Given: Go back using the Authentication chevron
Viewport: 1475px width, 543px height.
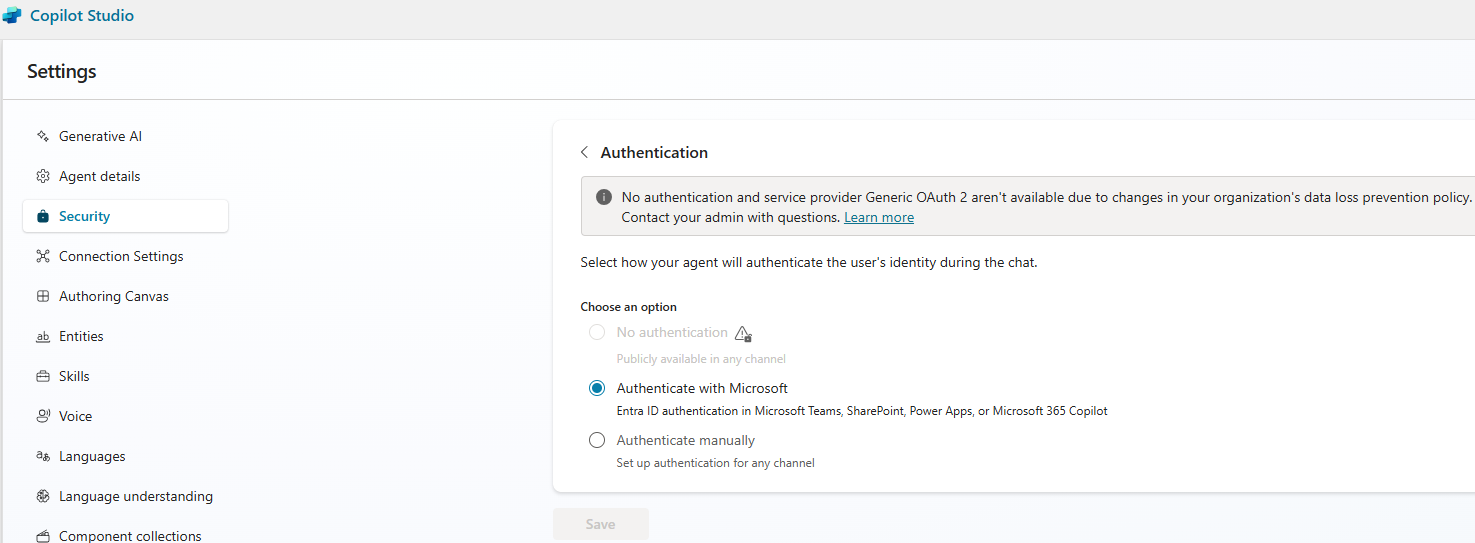Looking at the screenshot, I should click(584, 153).
